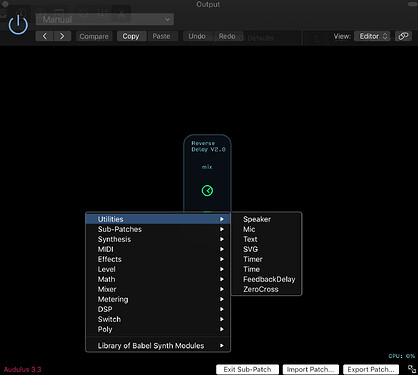Click the Exit Sub-Patch button
Screen dimensions: 418x375
pyautogui.click(x=247, y=369)
